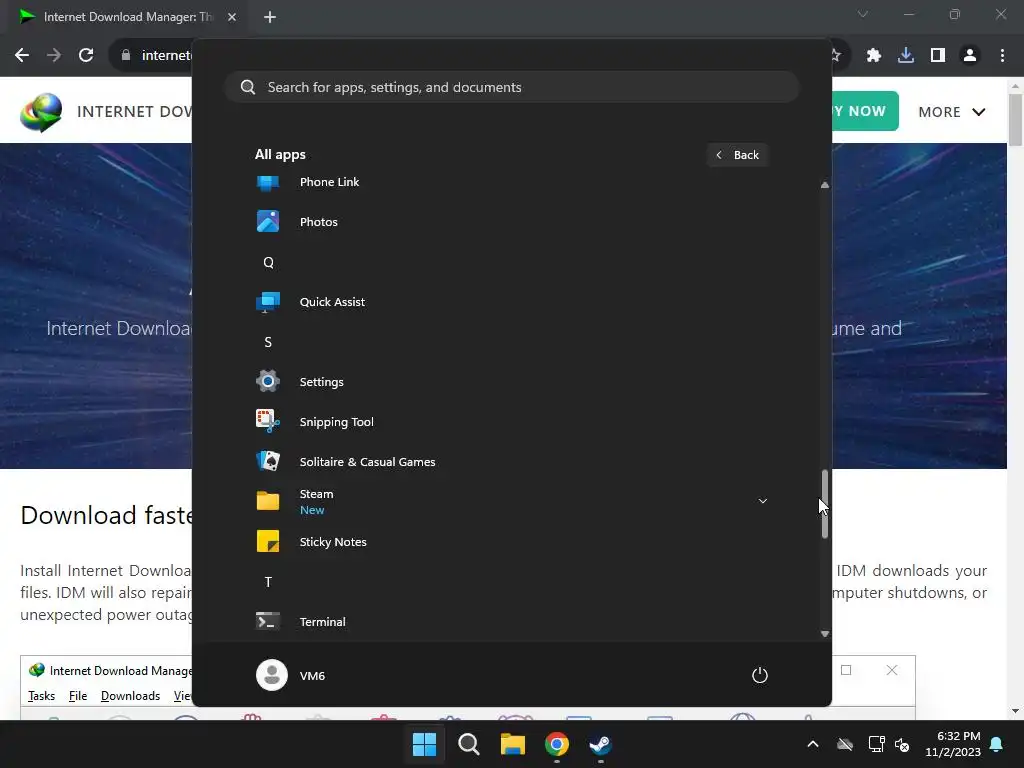Go back in Chrome
The height and width of the screenshot is (768, 1024).
point(22,56)
